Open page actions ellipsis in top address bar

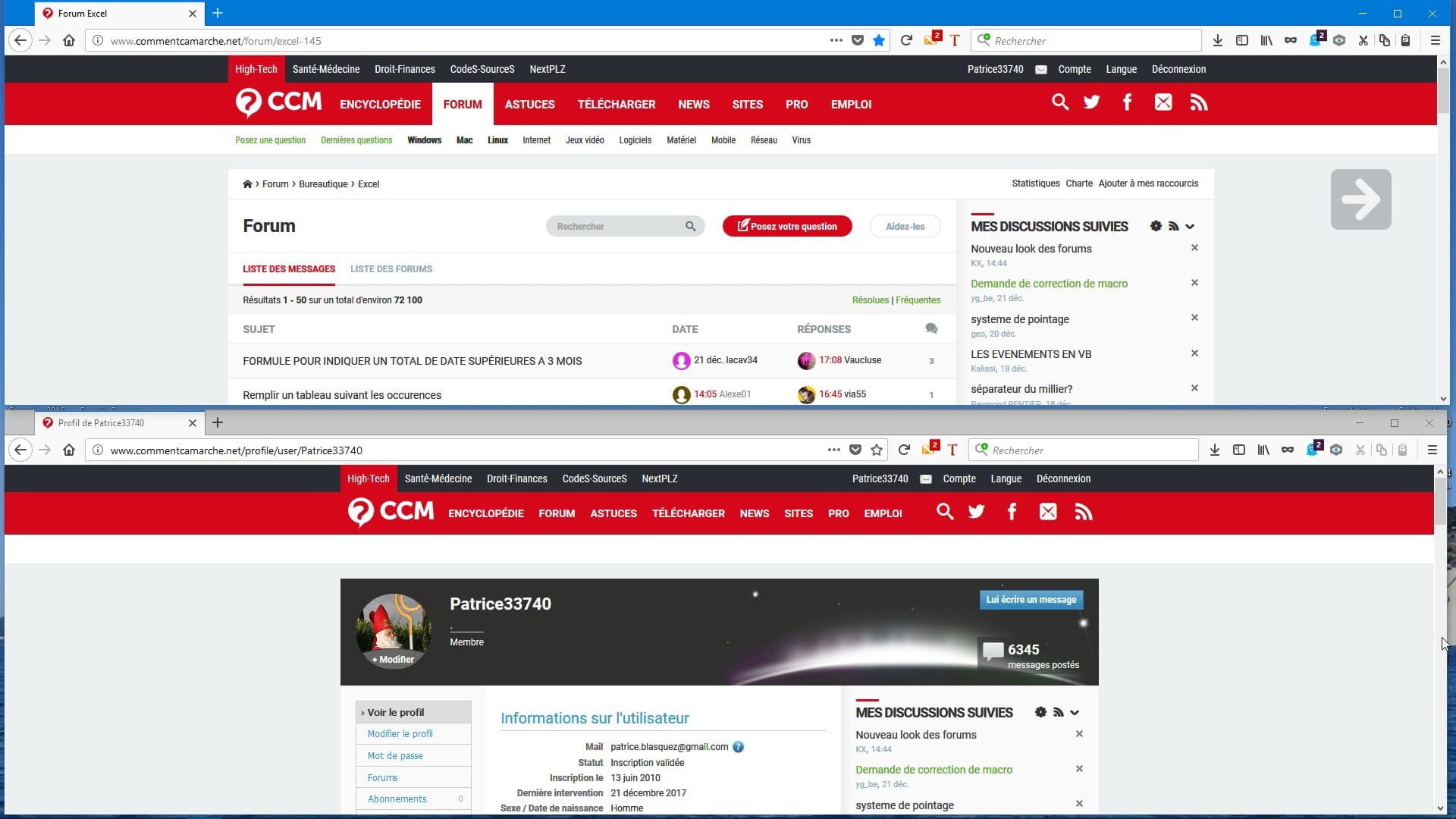[x=836, y=41]
